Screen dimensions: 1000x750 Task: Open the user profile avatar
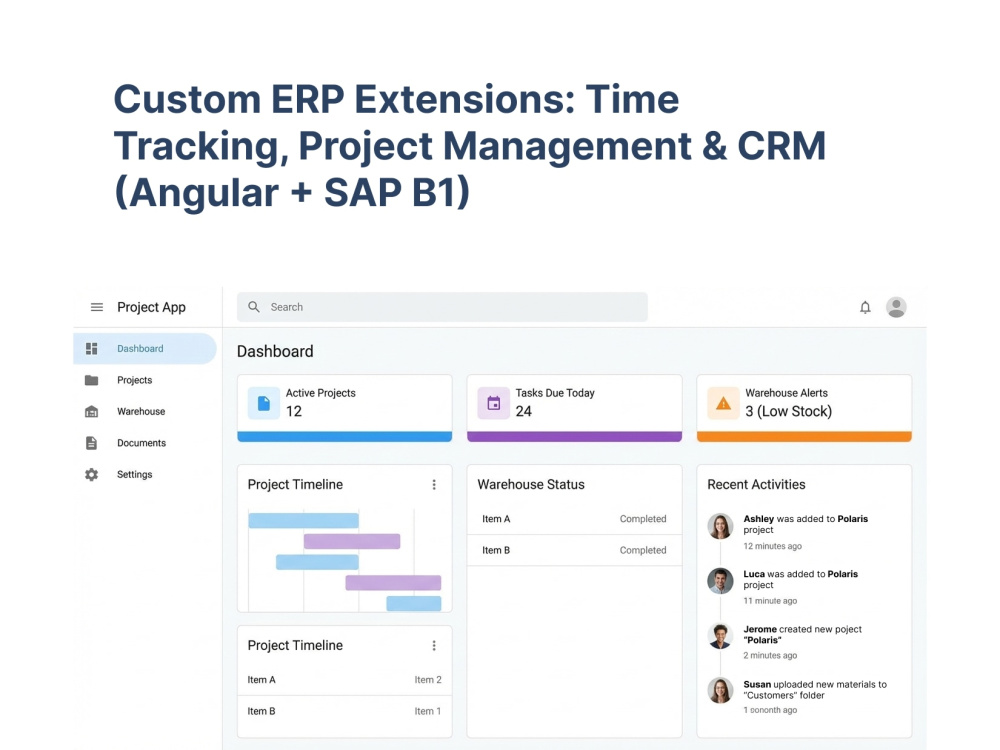pyautogui.click(x=896, y=307)
